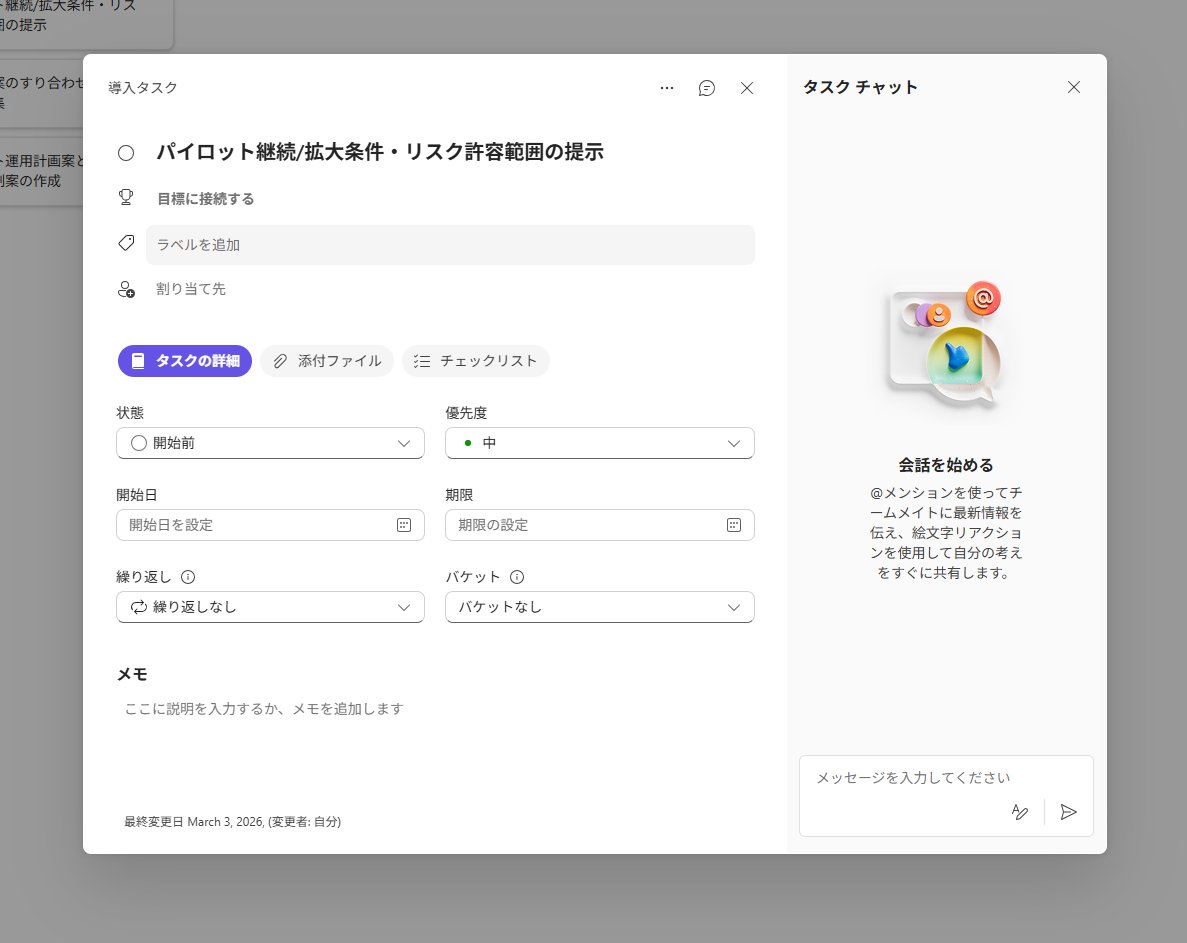Open the バケット dropdown

click(x=599, y=606)
